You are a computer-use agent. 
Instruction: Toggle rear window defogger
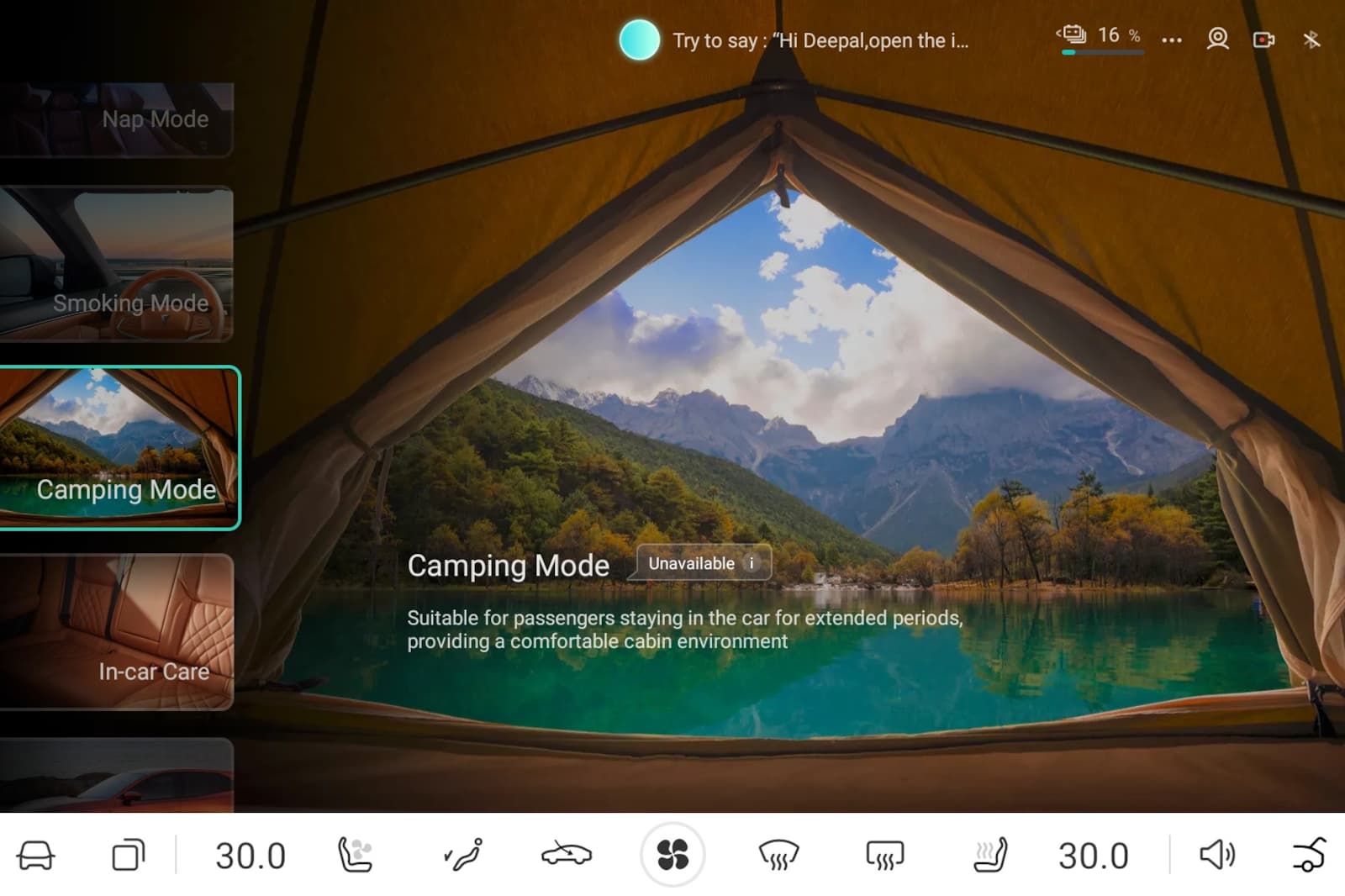coord(883,855)
